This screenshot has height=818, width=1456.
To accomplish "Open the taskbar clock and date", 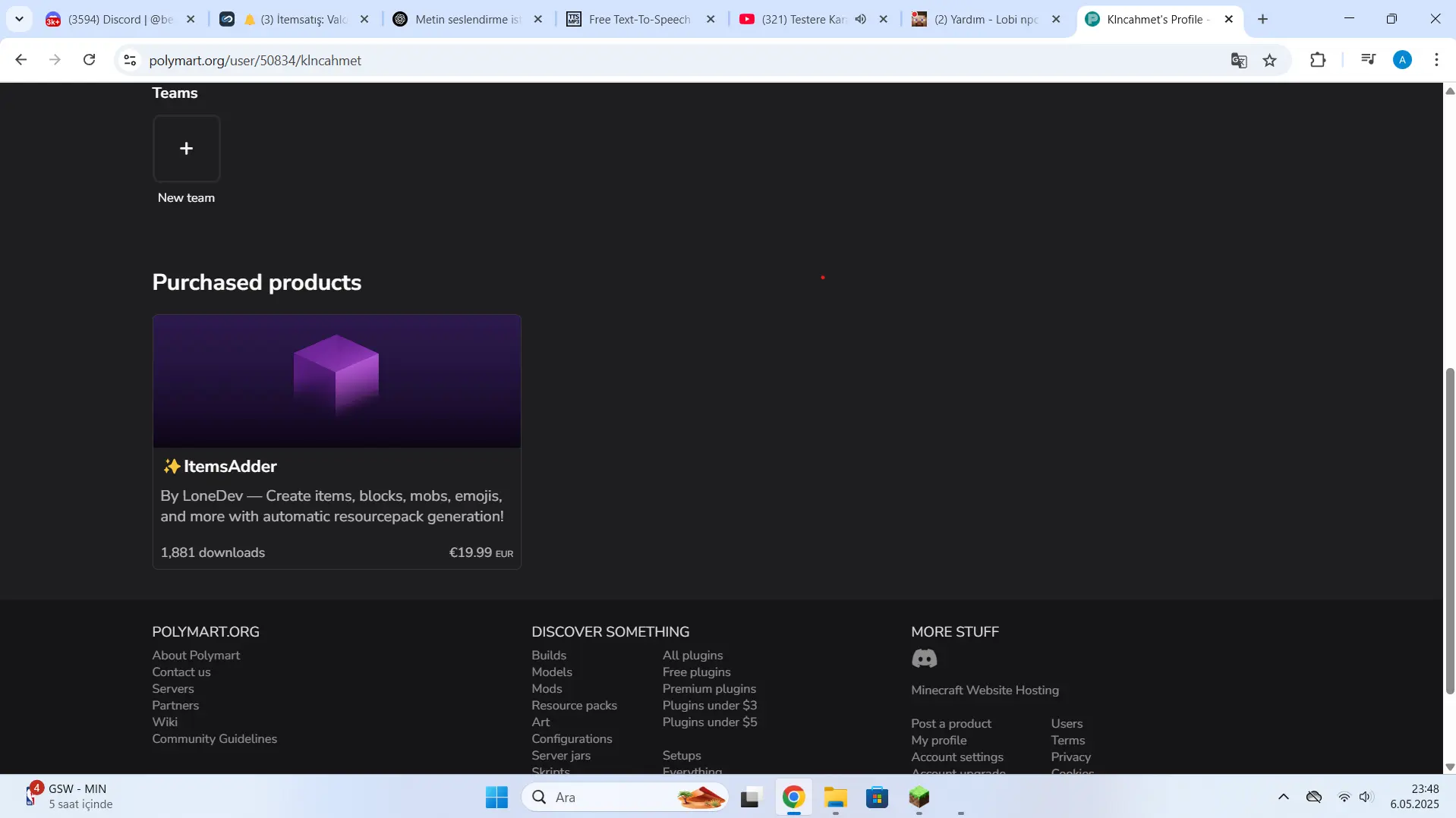I will [1414, 797].
